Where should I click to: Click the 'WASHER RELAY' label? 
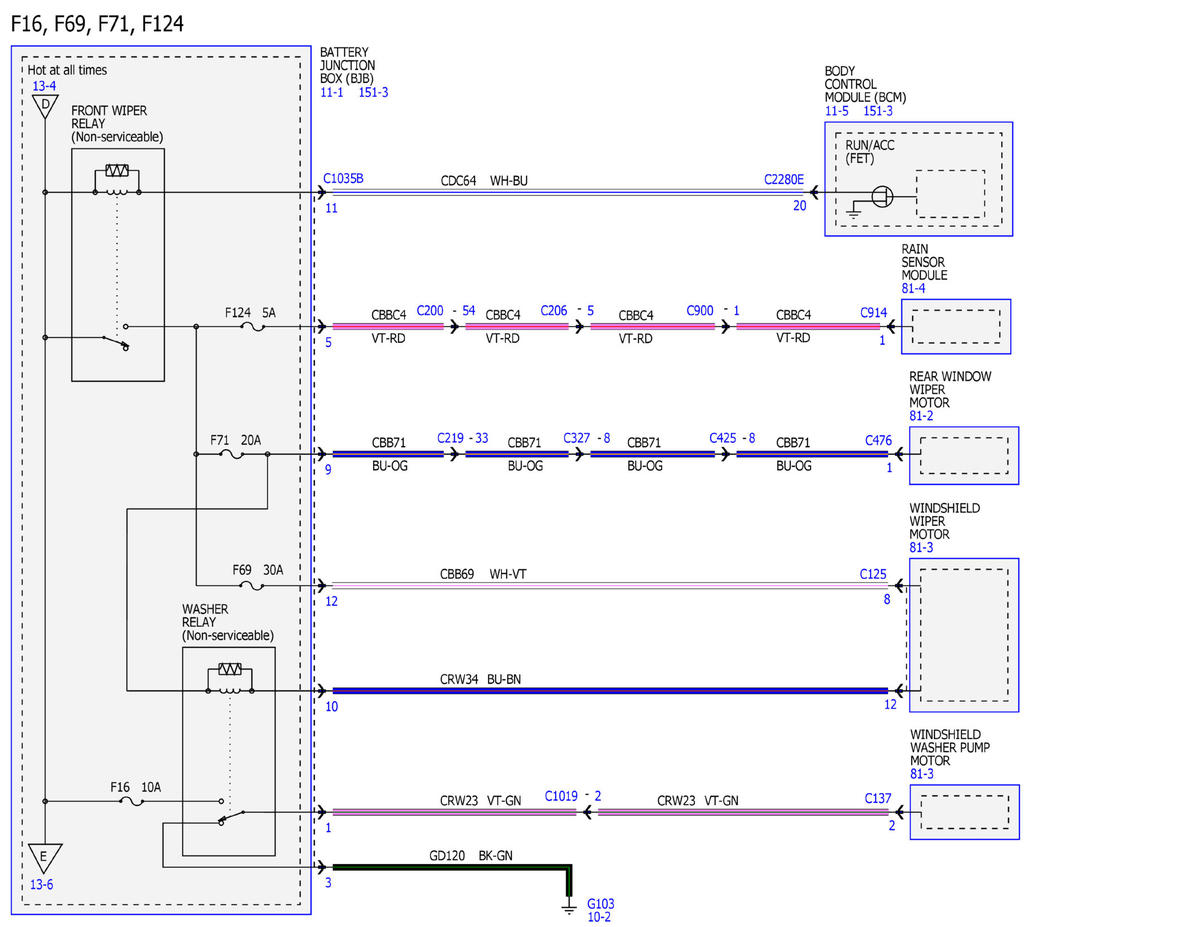pyautogui.click(x=205, y=615)
